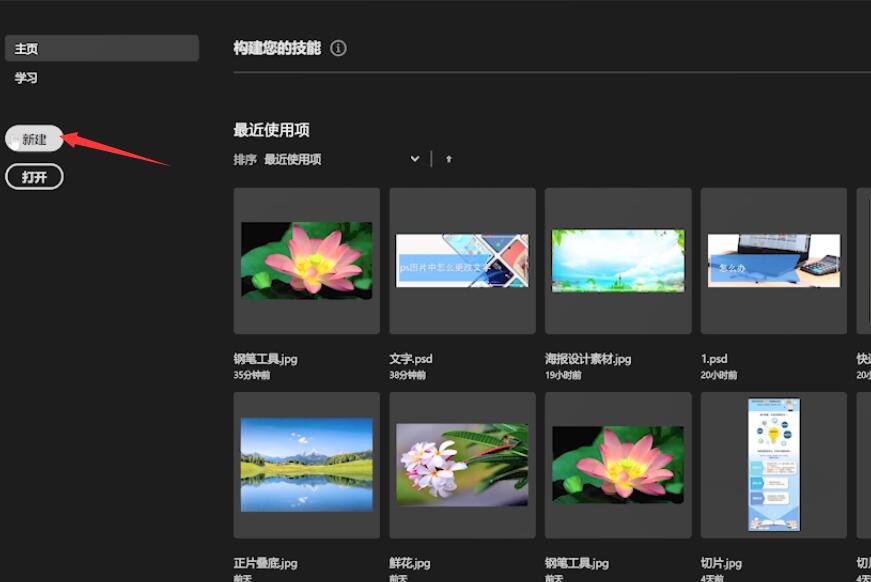This screenshot has height=582, width=871.
Task: Open thumbnail above 钢笔工具.jpg in second row
Action: 618,465
